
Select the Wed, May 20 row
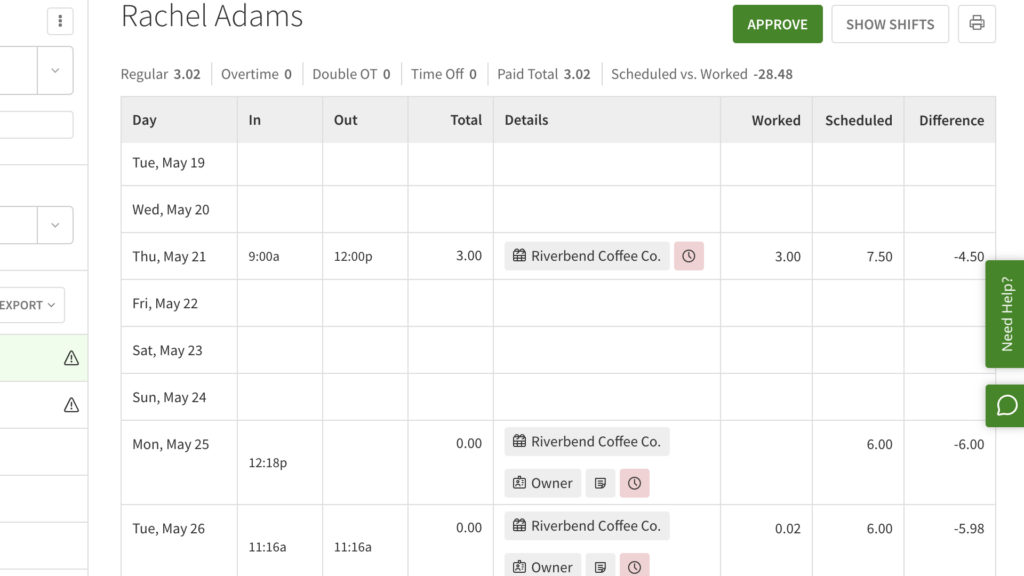(x=558, y=210)
